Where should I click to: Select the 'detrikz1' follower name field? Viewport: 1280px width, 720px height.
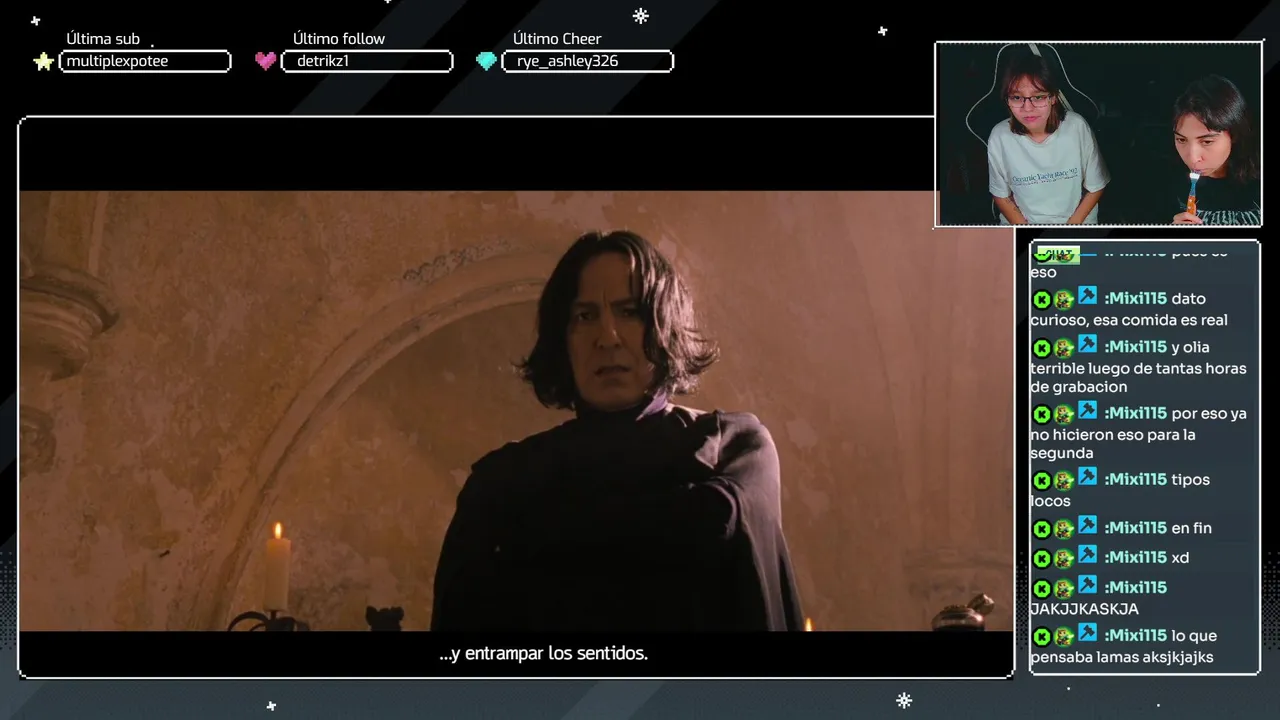coord(367,62)
